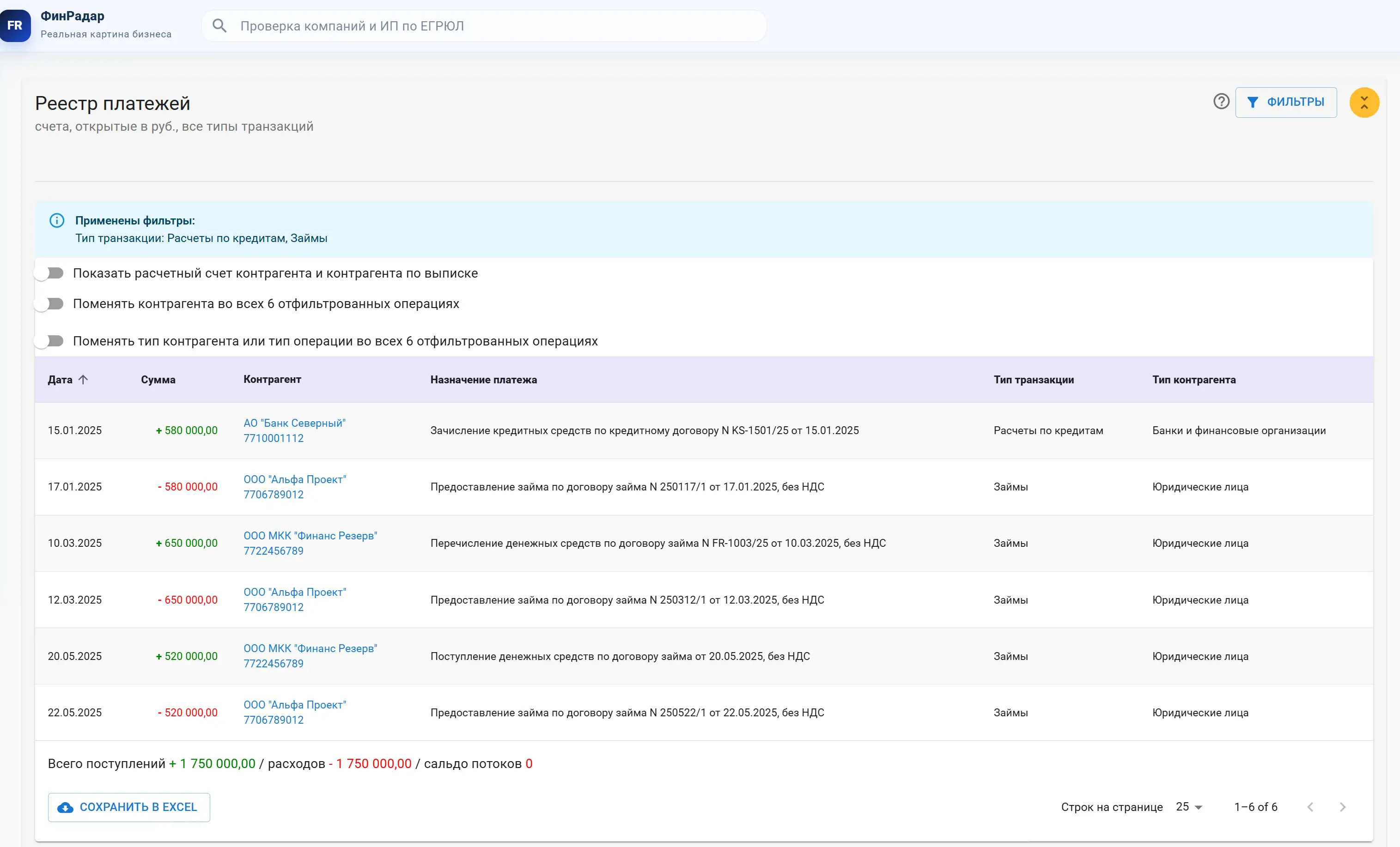This screenshot has height=847, width=1400.
Task: Click Банки и финансовые организации cell
Action: [1239, 430]
